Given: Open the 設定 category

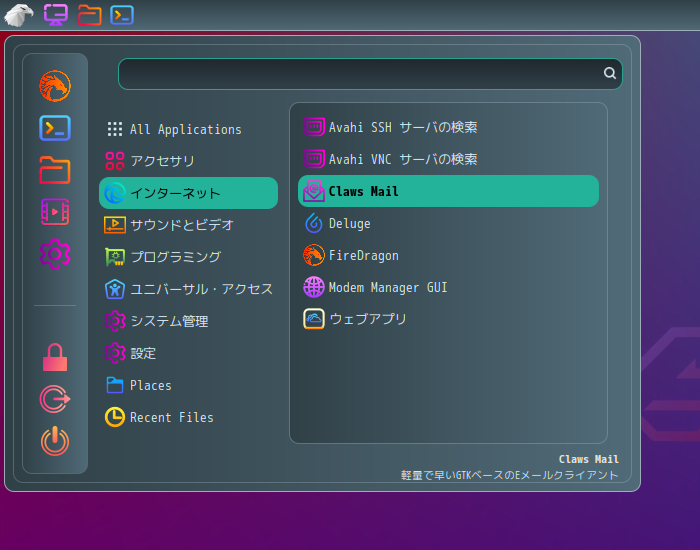Looking at the screenshot, I should 188,353.
